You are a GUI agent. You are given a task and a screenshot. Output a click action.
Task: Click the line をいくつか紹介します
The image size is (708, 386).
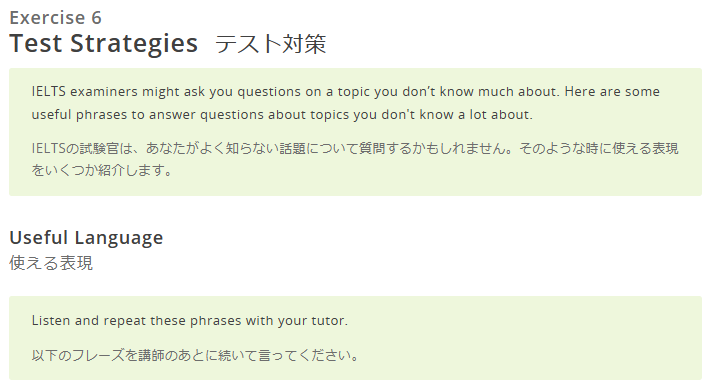(x=102, y=170)
